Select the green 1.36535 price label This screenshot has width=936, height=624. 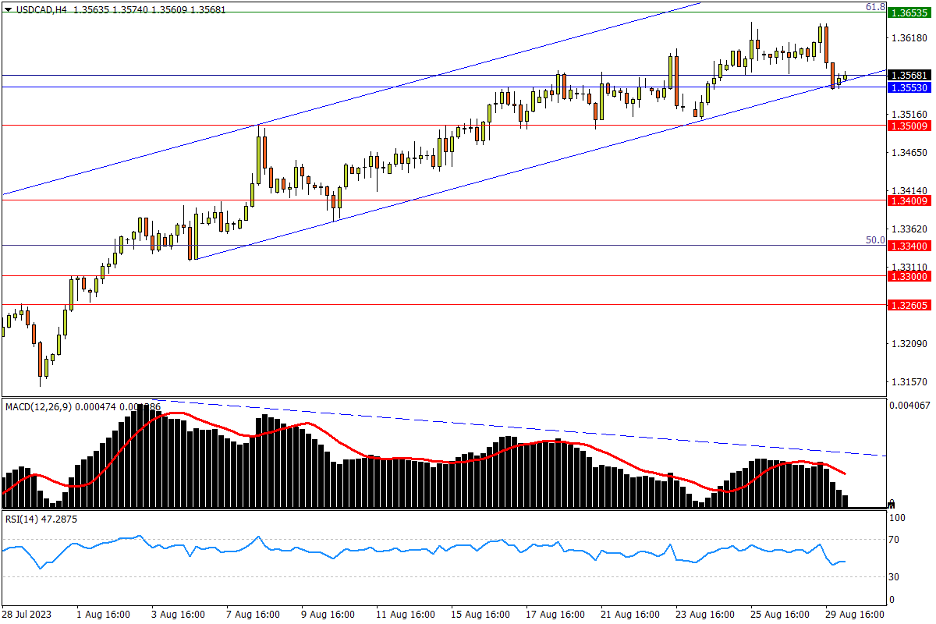pyautogui.click(x=910, y=14)
